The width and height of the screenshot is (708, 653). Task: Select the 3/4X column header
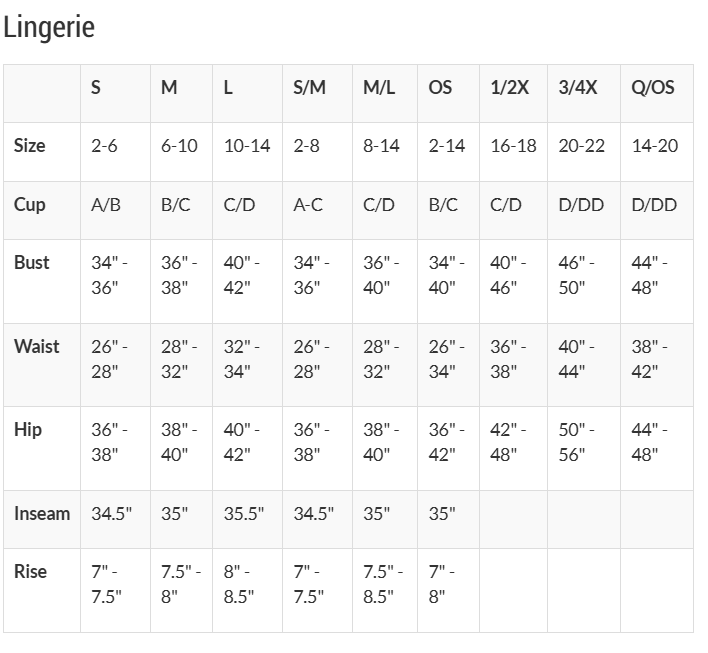pyautogui.click(x=578, y=87)
